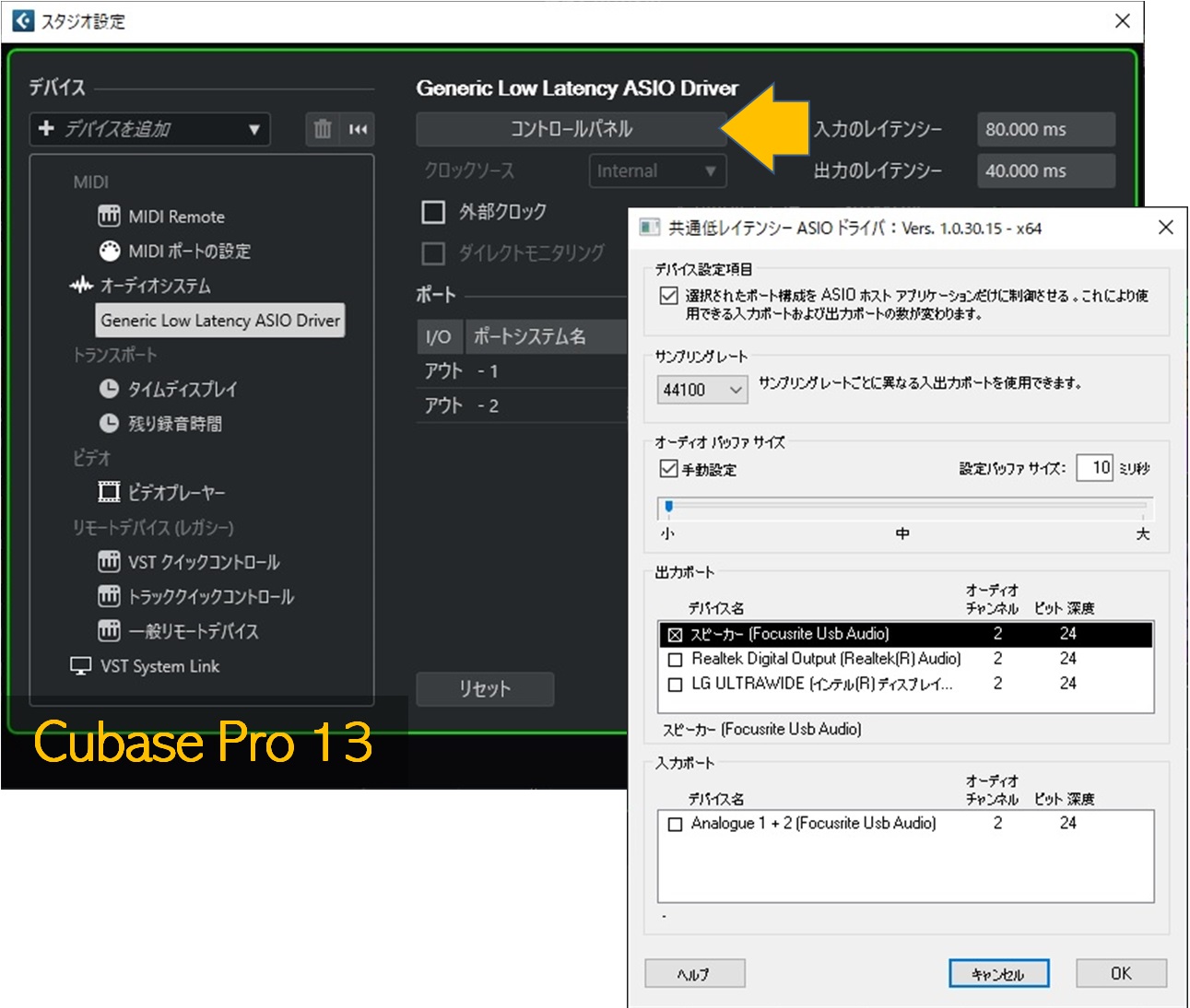
Task: Uncheck スピーカー (Focusrite Usb Audio) output port
Action: pos(675,635)
